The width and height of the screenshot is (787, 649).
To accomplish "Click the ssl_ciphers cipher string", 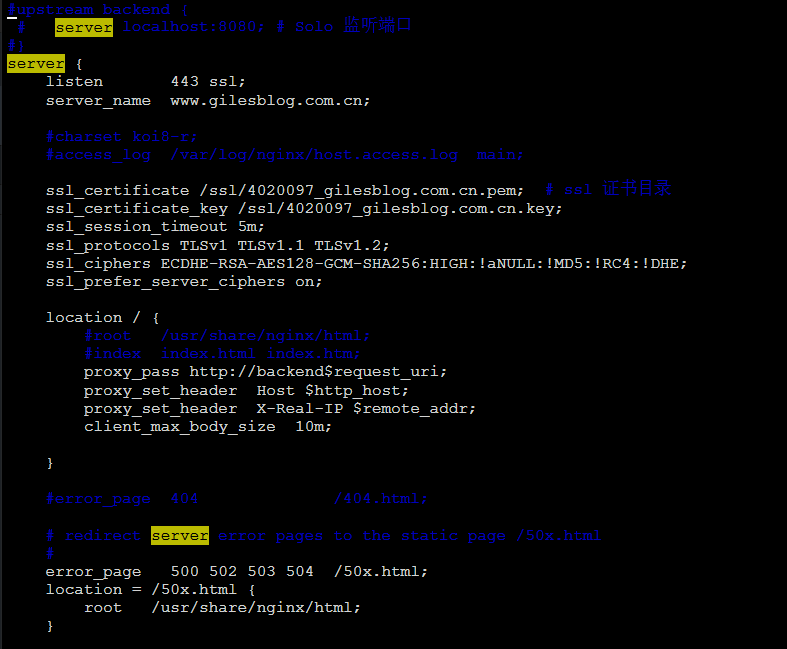I will 424,264.
